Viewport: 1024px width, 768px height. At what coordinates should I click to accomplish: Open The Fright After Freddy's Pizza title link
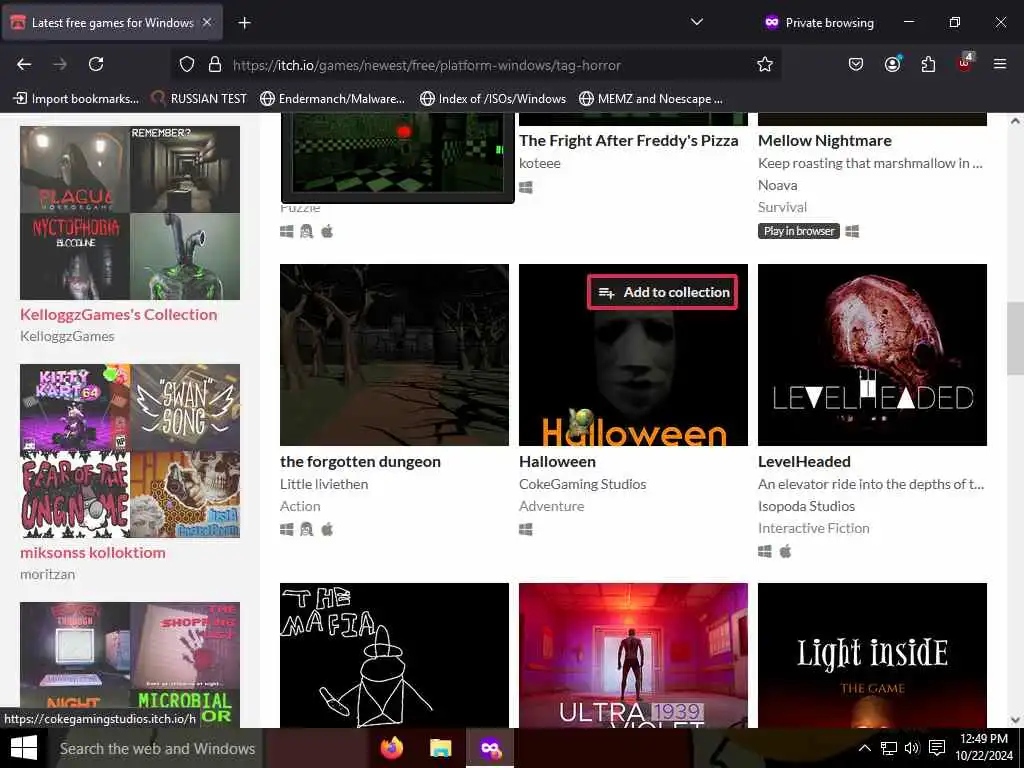pos(628,140)
